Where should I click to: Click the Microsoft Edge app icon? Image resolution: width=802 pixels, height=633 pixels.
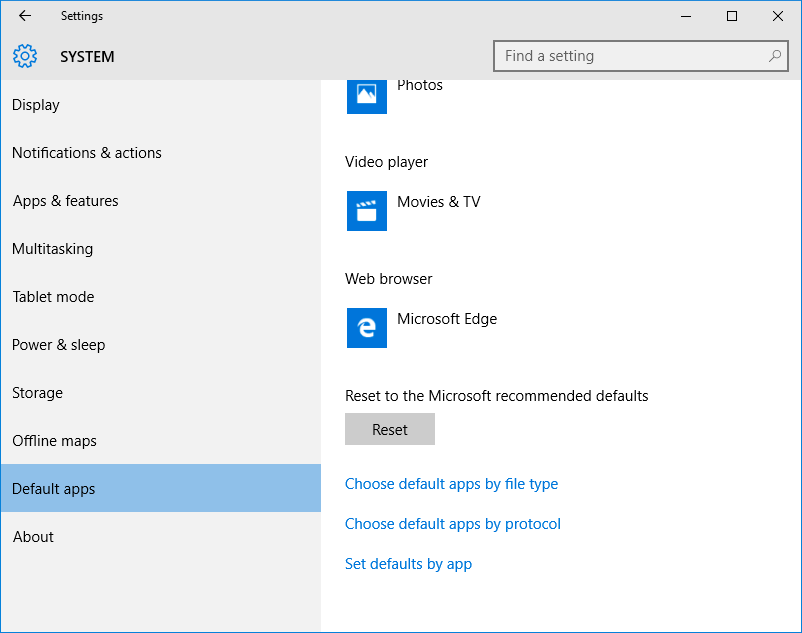click(x=367, y=328)
